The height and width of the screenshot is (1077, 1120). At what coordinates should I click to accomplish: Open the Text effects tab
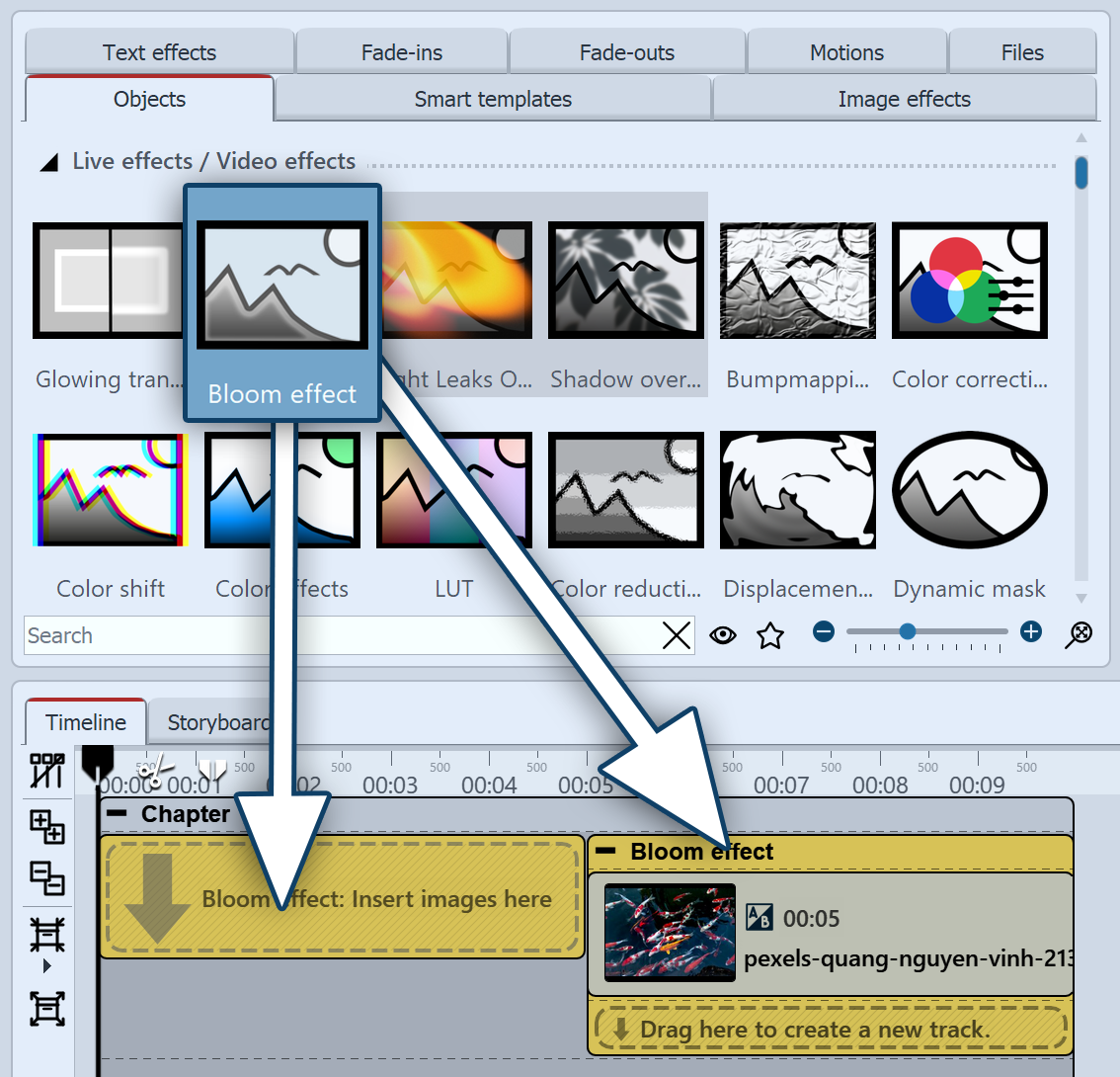(x=159, y=52)
